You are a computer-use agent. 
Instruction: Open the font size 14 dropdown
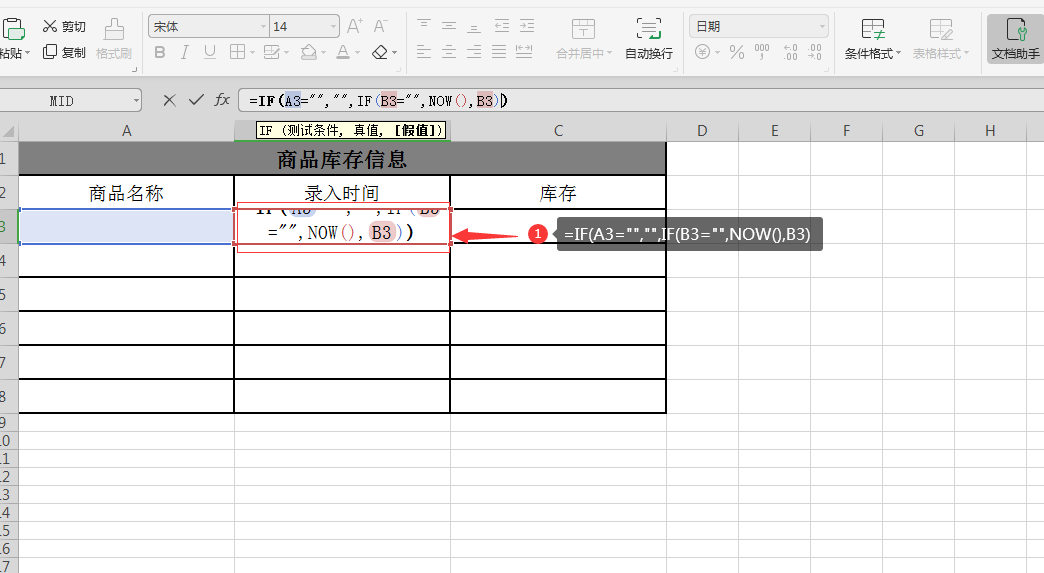(x=333, y=27)
